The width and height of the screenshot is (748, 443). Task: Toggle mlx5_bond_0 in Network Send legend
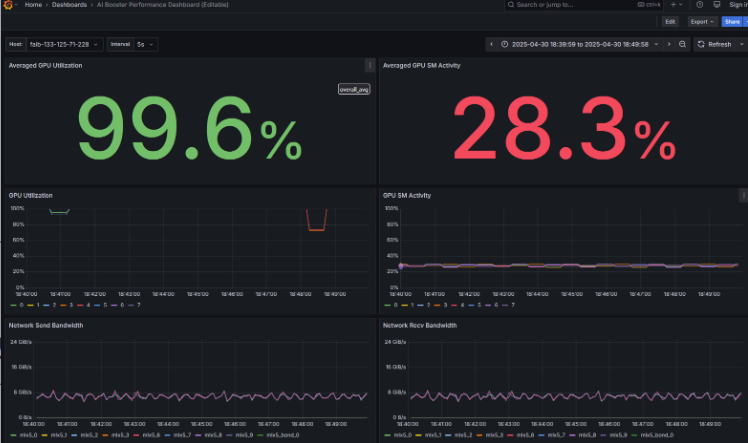279,435
